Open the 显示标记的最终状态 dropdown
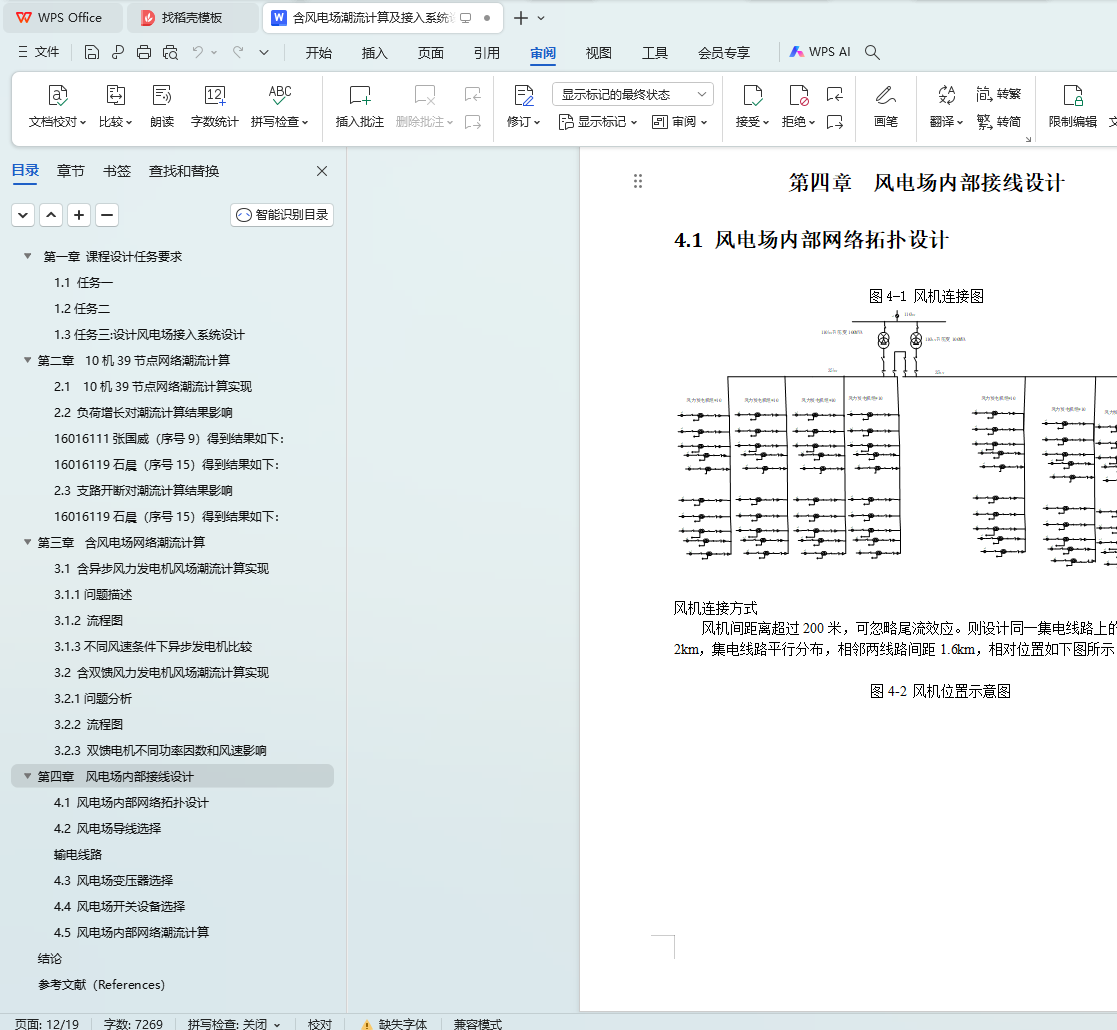The width and height of the screenshot is (1117, 1030). pyautogui.click(x=633, y=94)
